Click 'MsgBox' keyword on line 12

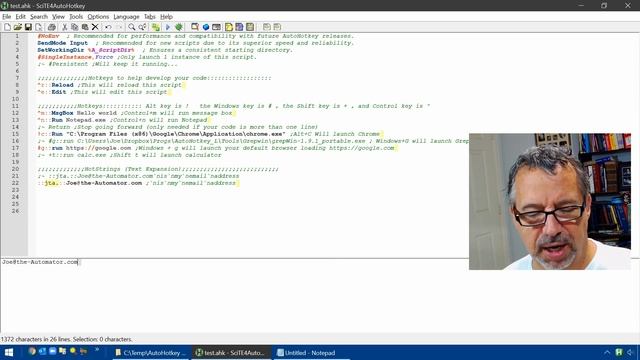click(62, 113)
